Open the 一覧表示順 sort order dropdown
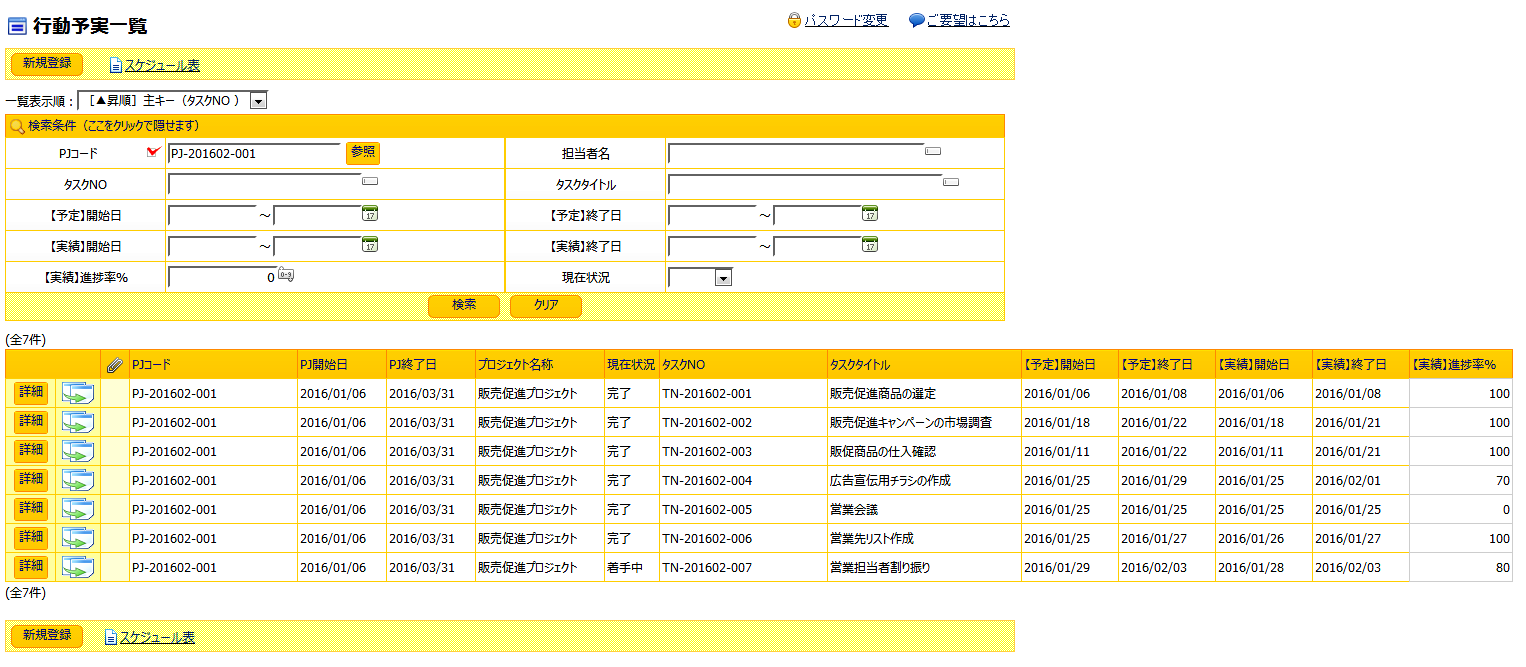The width and height of the screenshot is (1526, 667). click(x=258, y=101)
